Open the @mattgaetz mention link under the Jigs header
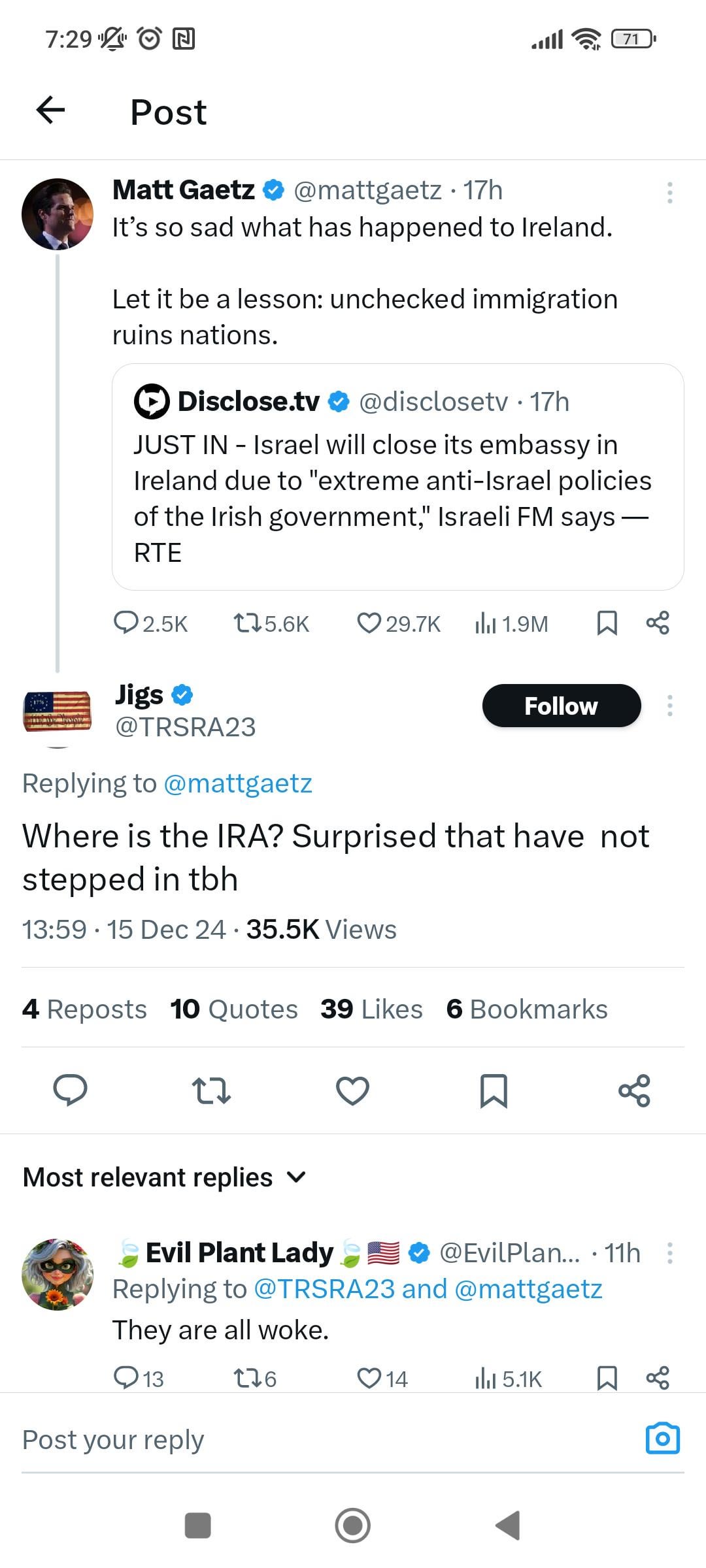 pos(238,783)
